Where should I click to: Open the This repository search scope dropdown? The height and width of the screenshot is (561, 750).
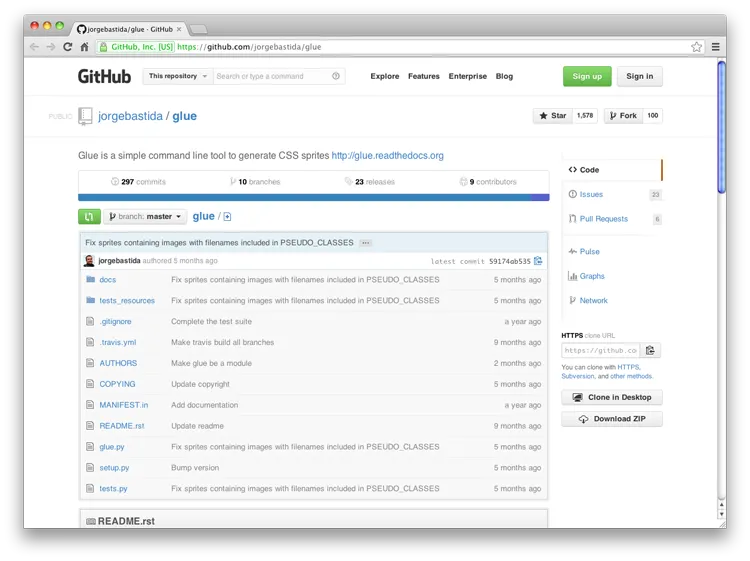pos(177,76)
